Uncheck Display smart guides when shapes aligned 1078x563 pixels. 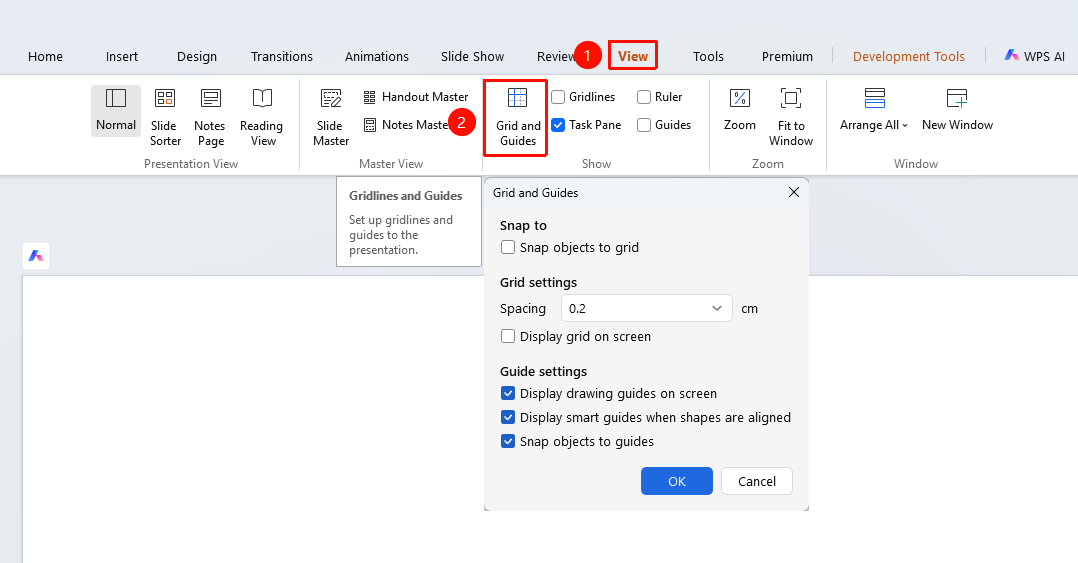pyautogui.click(x=508, y=417)
